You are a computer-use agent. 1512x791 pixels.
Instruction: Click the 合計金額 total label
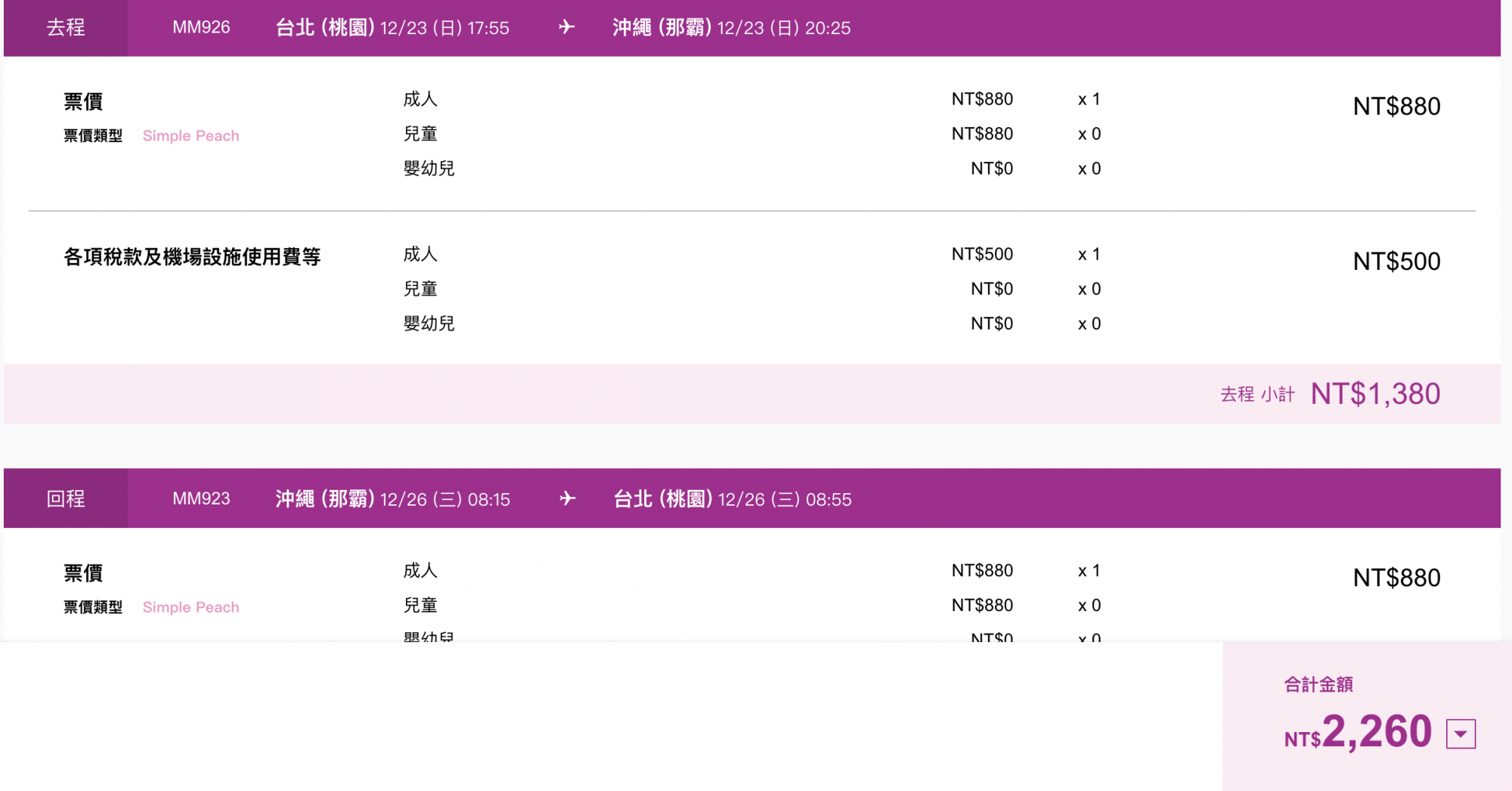[x=1318, y=685]
